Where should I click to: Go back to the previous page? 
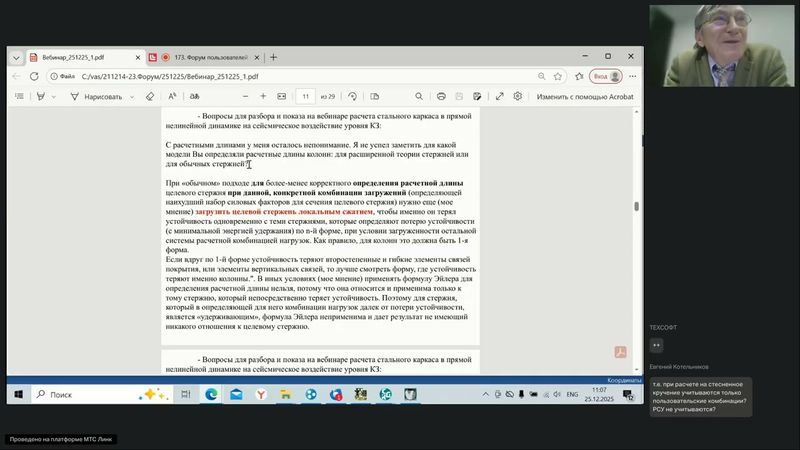point(16,76)
